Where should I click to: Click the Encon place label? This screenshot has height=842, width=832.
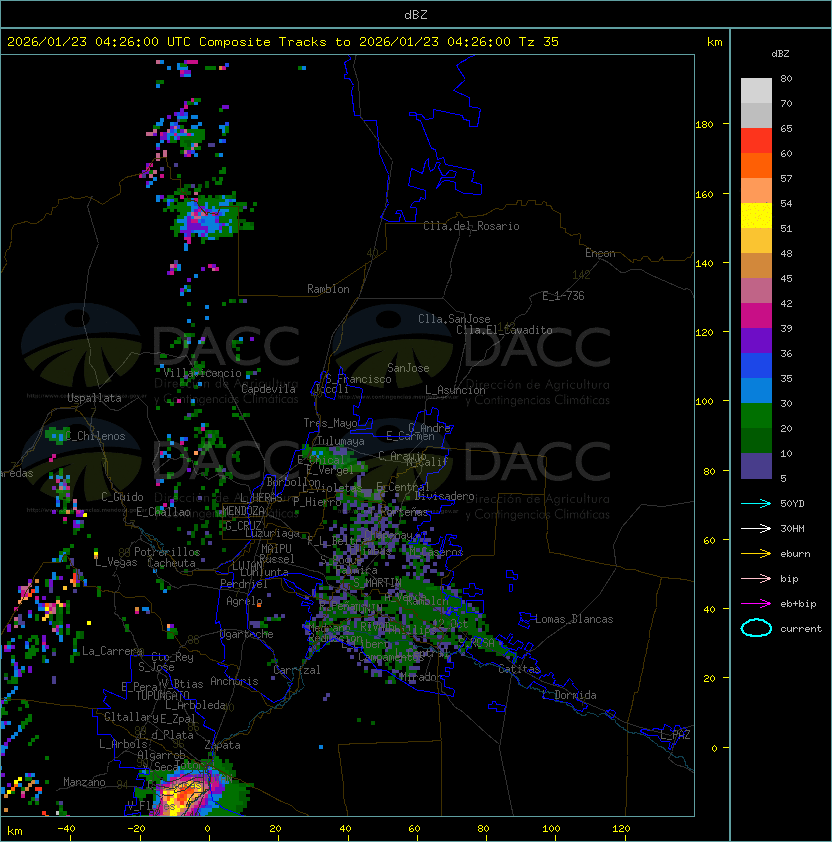pyautogui.click(x=600, y=253)
